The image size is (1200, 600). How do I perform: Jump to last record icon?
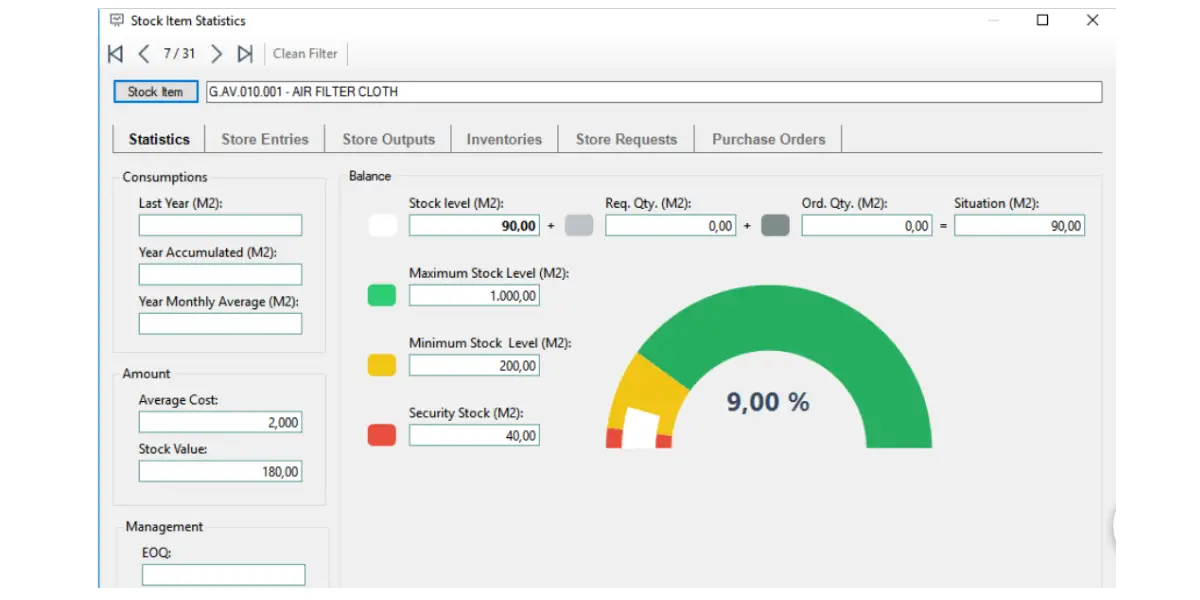click(245, 54)
